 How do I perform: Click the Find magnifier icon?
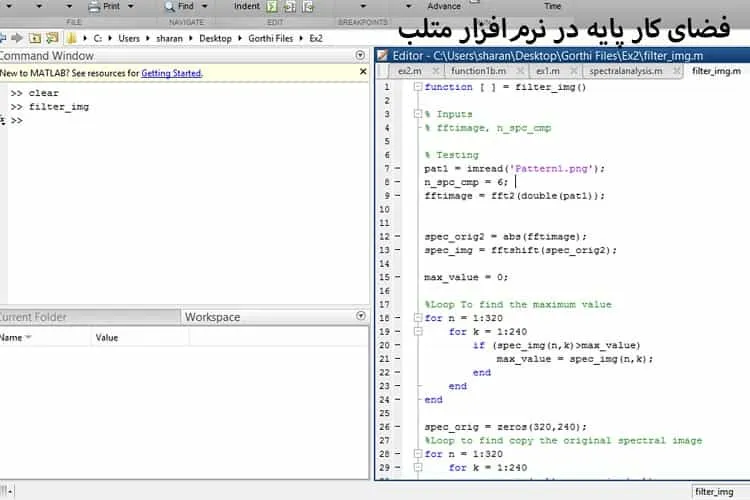[x=169, y=6]
